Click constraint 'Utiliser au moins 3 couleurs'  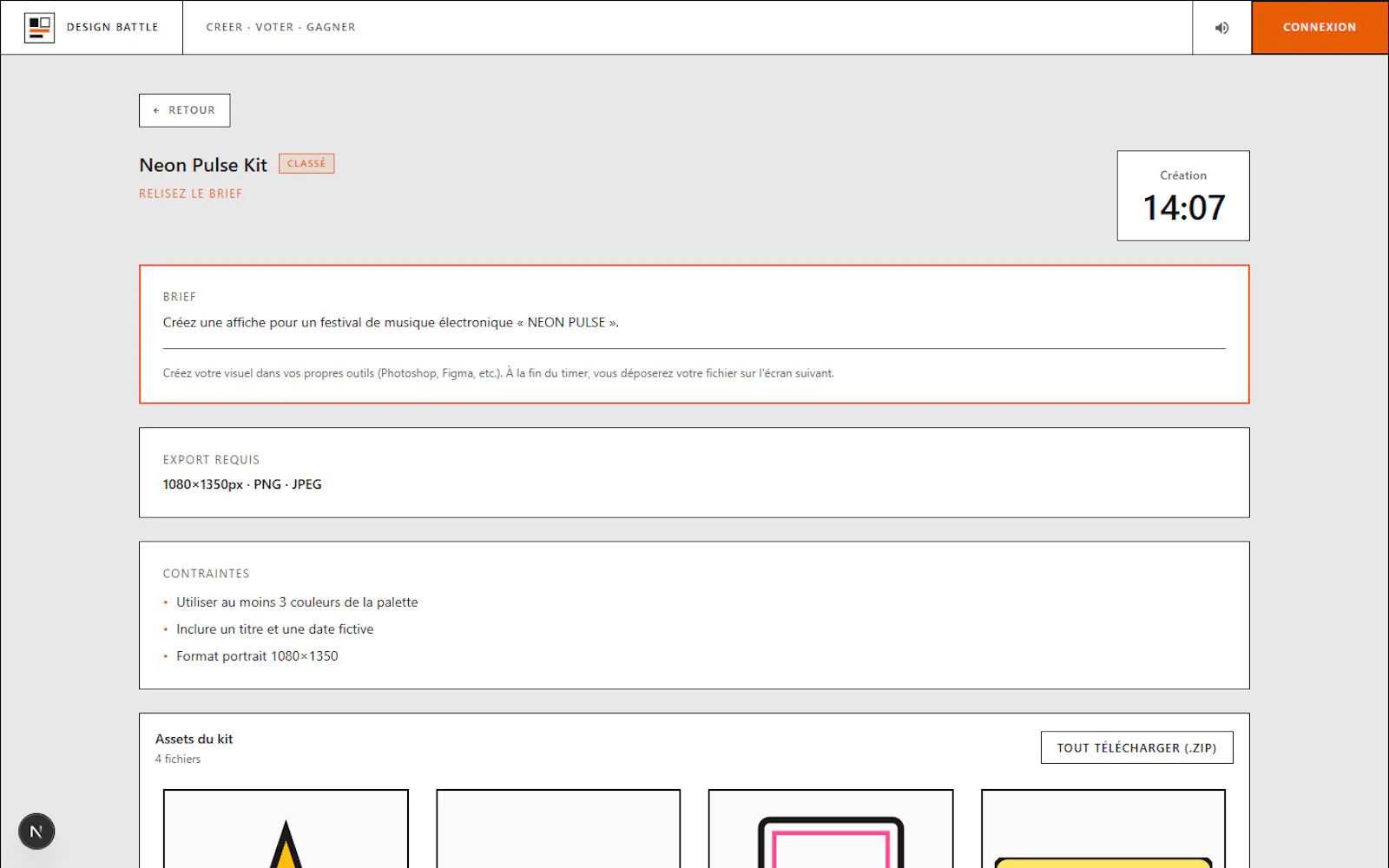(x=297, y=602)
